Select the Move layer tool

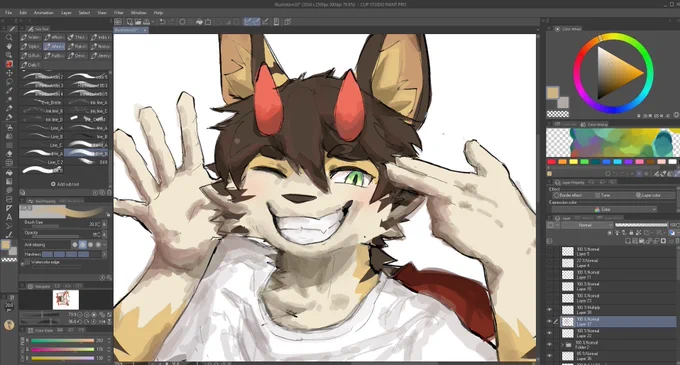pyautogui.click(x=9, y=73)
